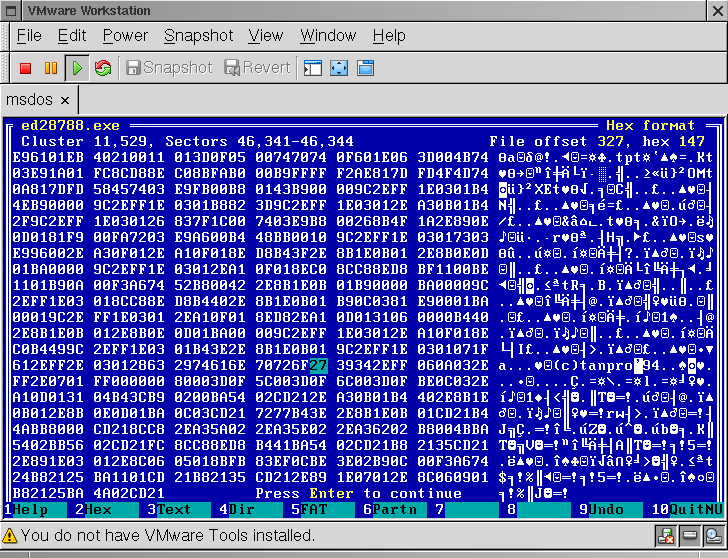Click the 'Hex format' title label
The height and width of the screenshot is (558, 728).
pyautogui.click(x=650, y=126)
